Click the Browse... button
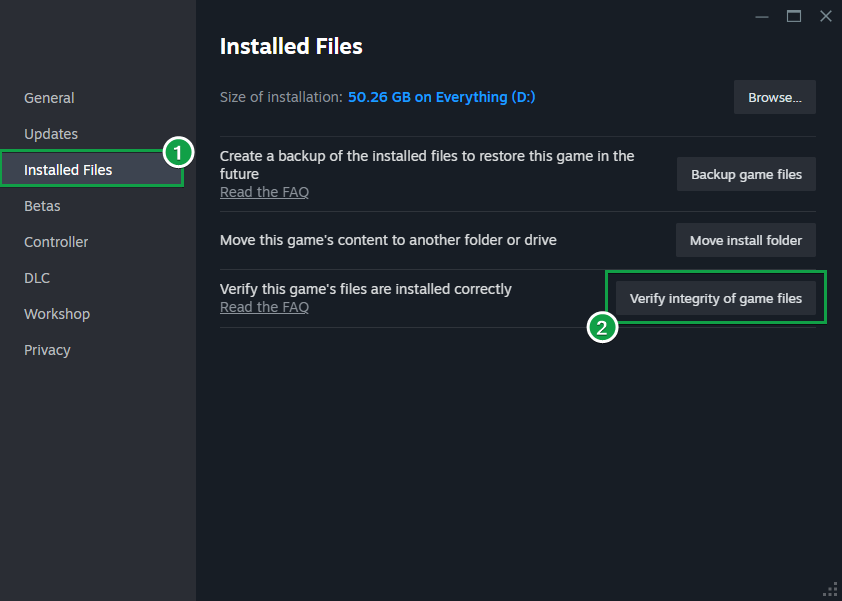This screenshot has width=842, height=601. pos(775,98)
